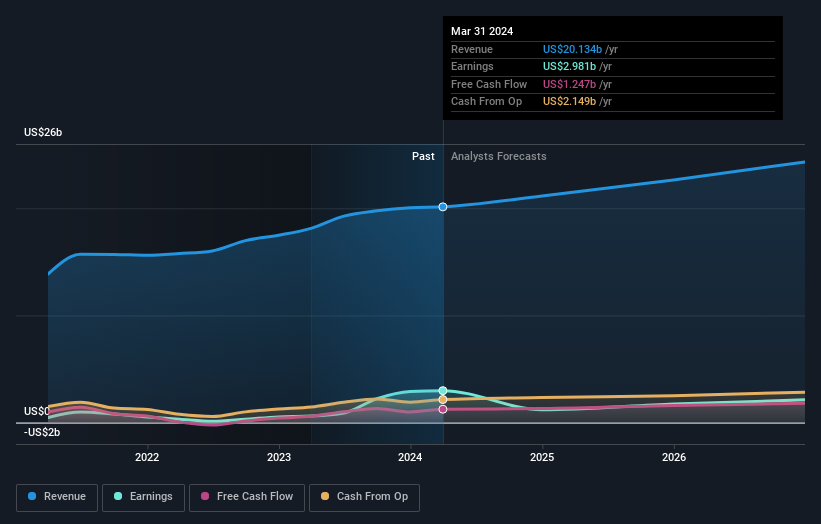Viewport: 821px width, 524px height.
Task: Click the US$2.149b cash from op value
Action: [x=569, y=102]
